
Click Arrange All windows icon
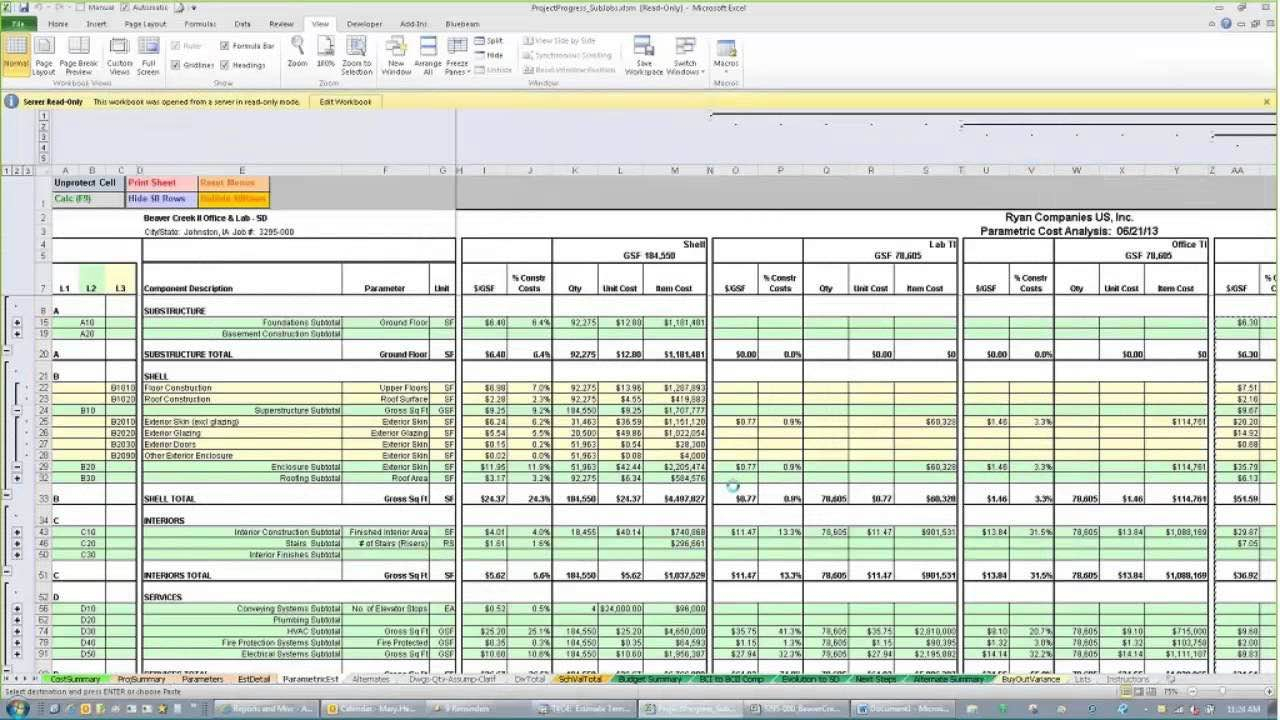point(426,55)
